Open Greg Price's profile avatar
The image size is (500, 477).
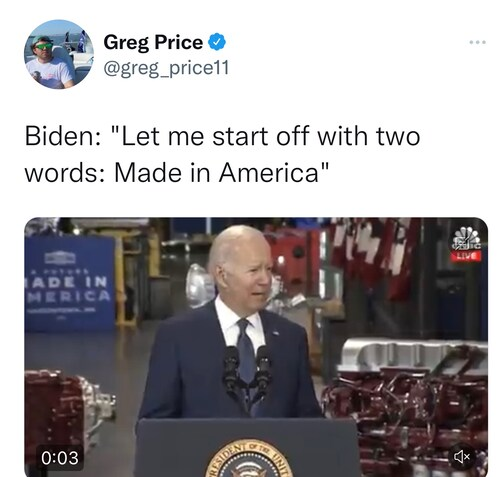click(59, 54)
